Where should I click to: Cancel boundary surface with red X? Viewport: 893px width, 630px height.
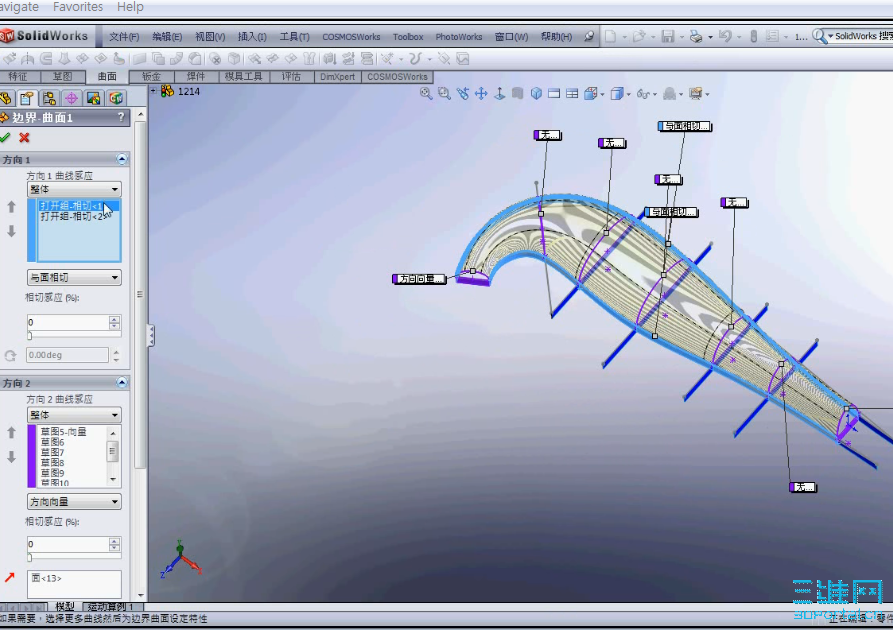coord(24,137)
